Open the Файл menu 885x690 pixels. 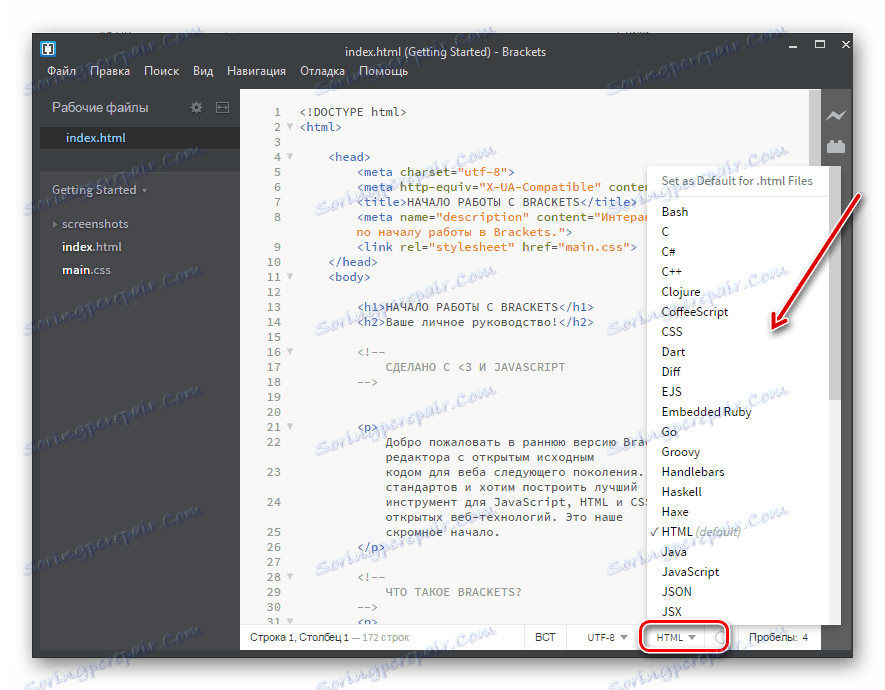click(x=61, y=71)
